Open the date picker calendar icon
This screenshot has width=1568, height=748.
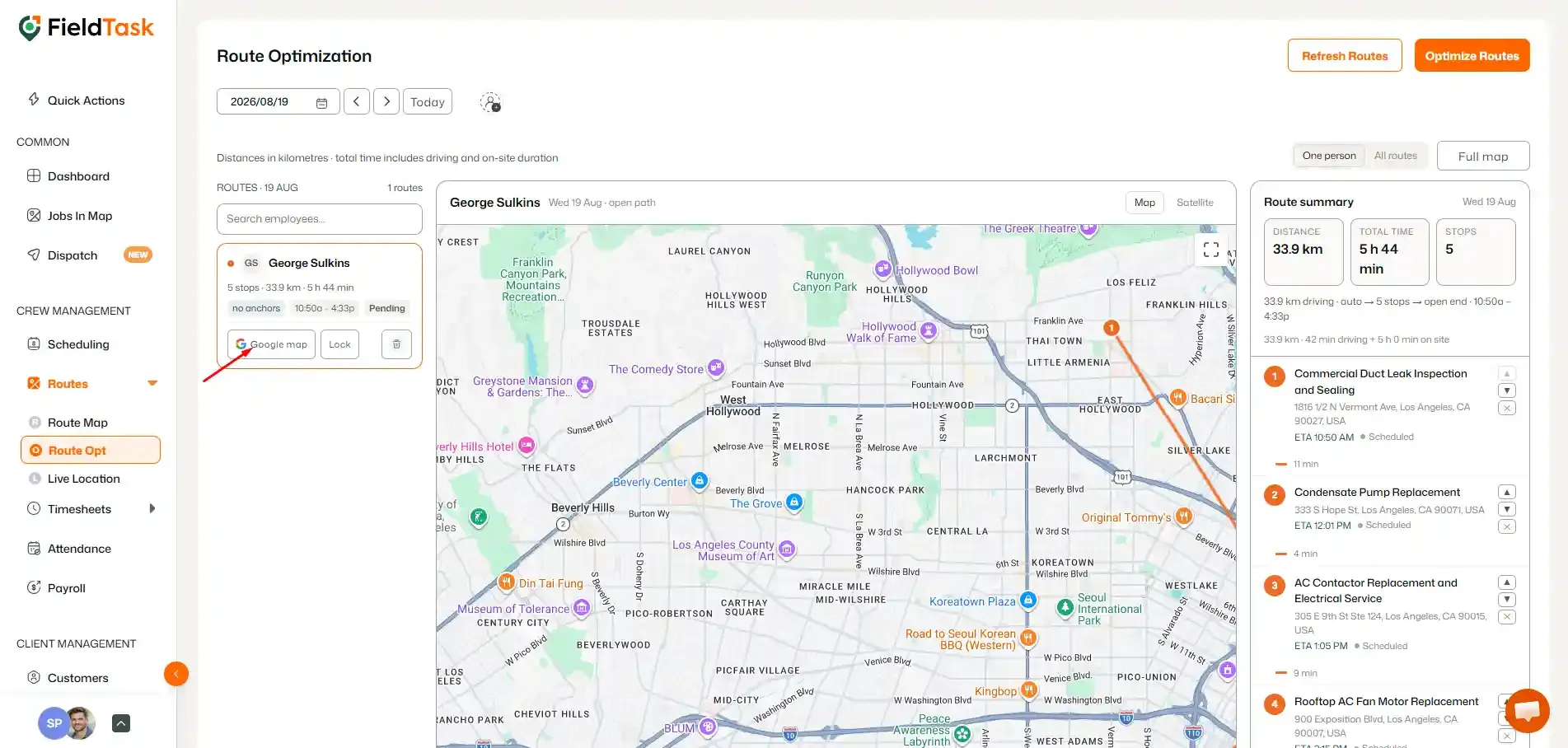[x=321, y=102]
